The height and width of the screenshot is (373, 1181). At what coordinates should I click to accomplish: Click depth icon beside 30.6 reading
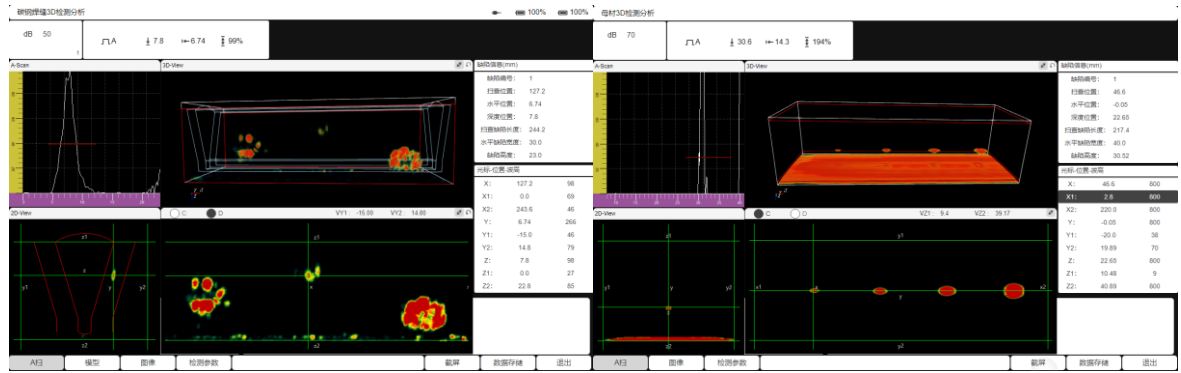pyautogui.click(x=731, y=41)
